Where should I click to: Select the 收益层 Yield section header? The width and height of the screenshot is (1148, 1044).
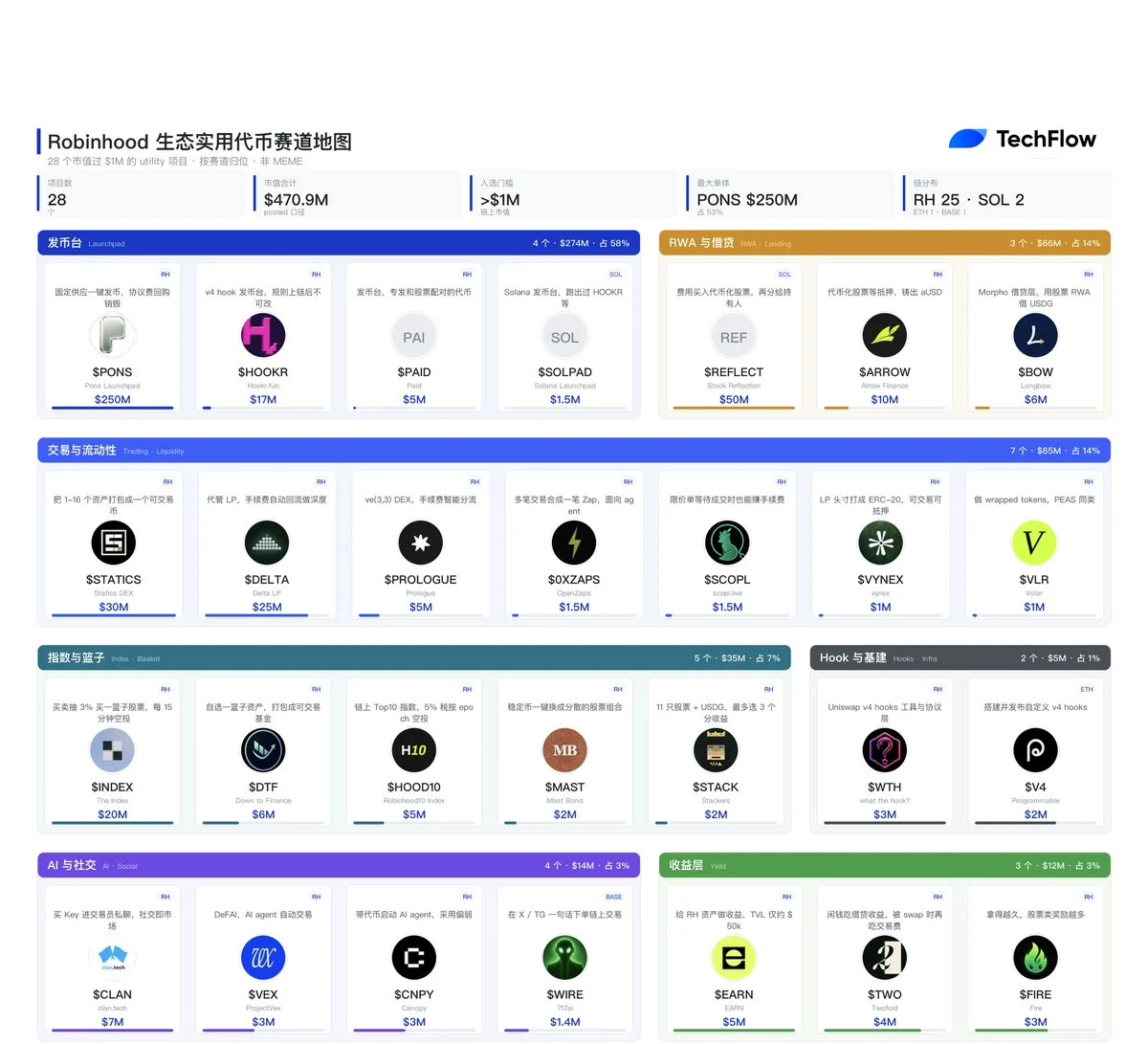885,865
